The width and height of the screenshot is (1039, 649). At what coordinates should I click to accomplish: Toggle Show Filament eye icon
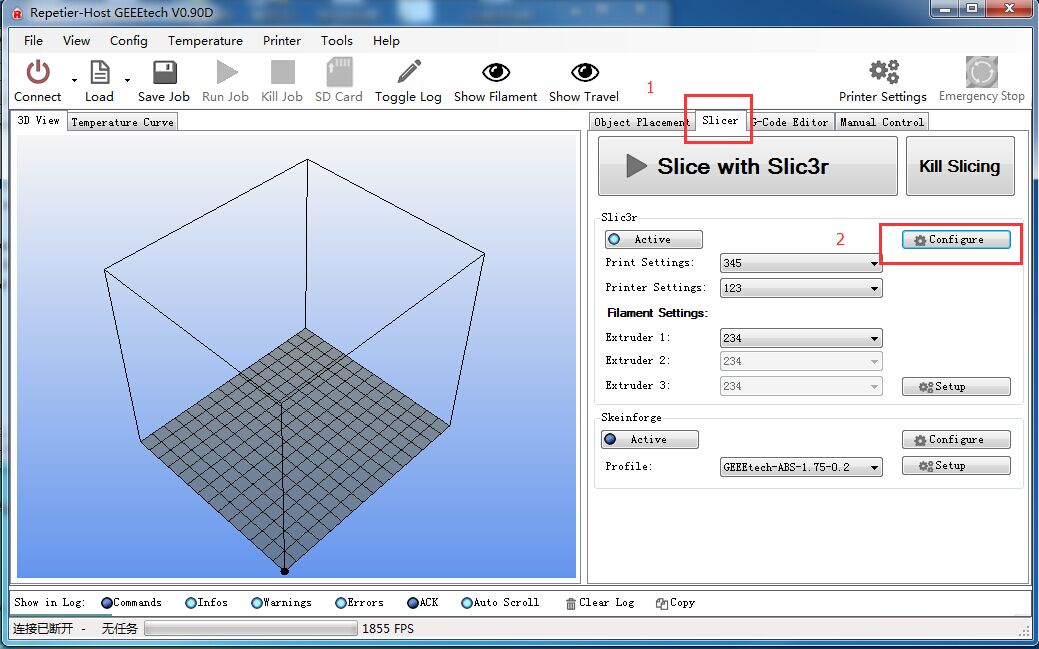click(x=496, y=72)
